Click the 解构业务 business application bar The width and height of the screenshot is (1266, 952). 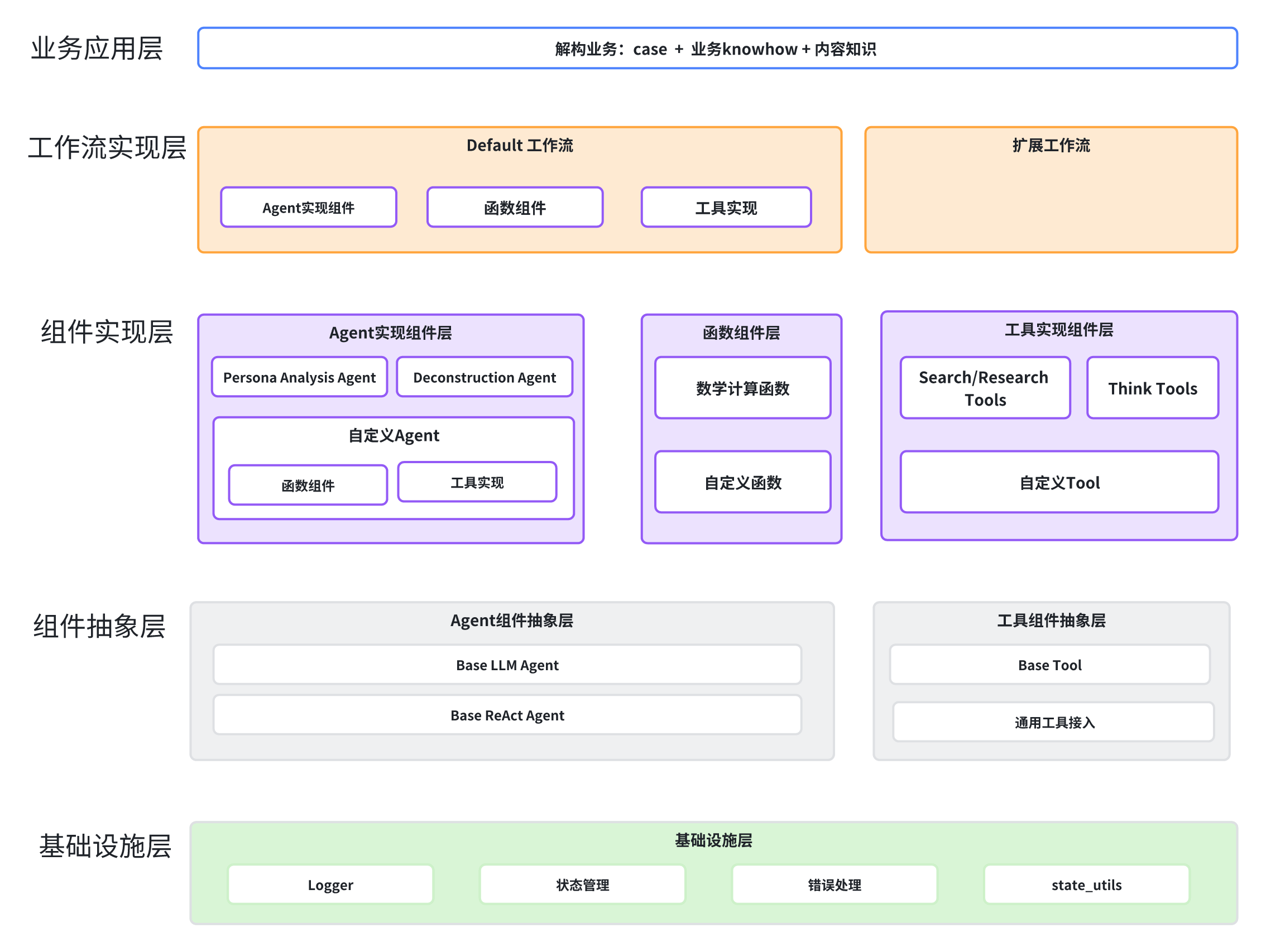(x=717, y=49)
